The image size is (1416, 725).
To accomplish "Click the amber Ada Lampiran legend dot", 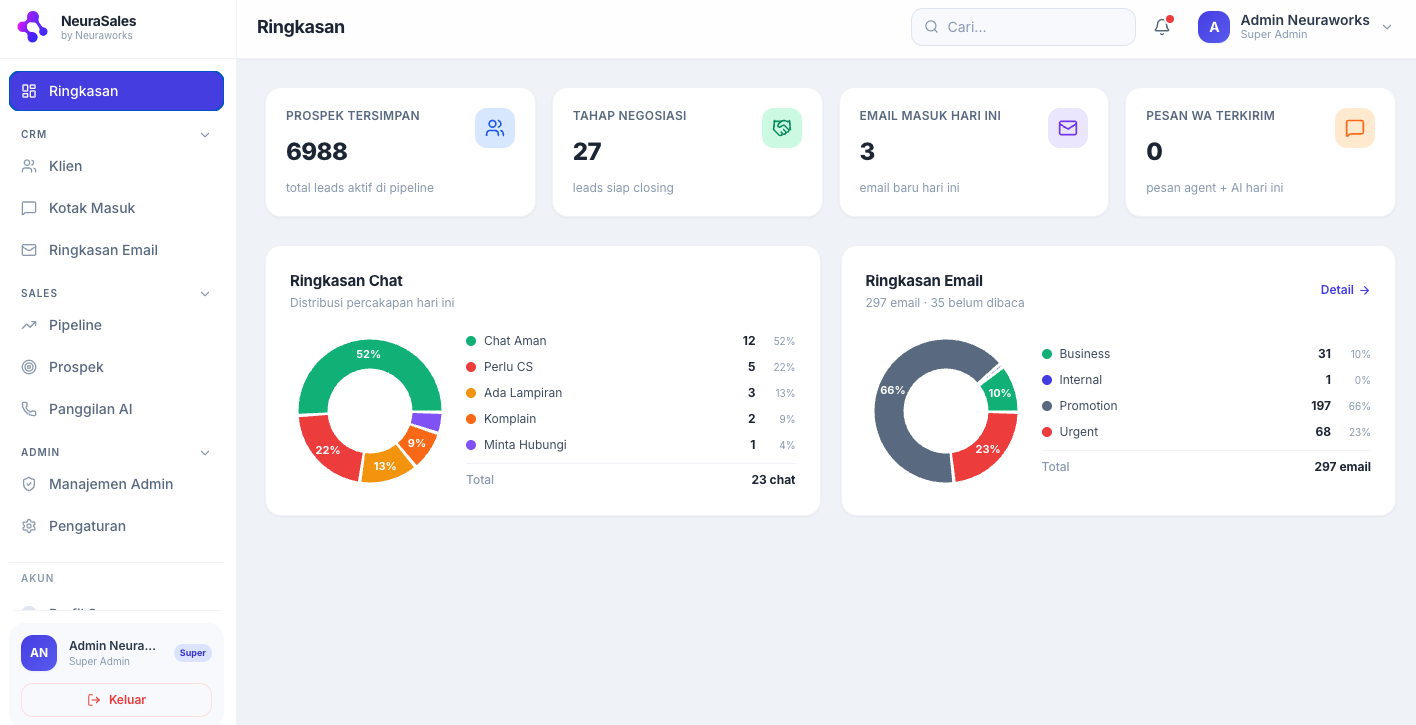I will pos(471,393).
